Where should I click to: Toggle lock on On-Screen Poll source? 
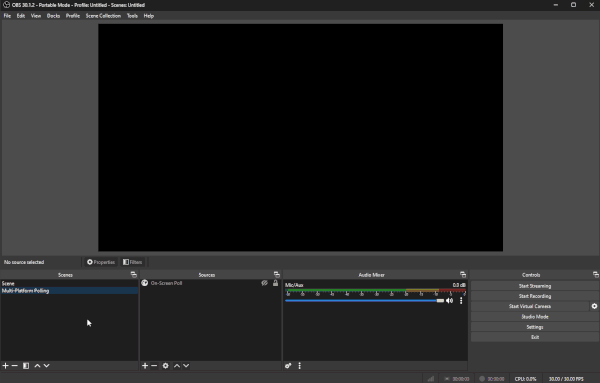pyautogui.click(x=275, y=283)
